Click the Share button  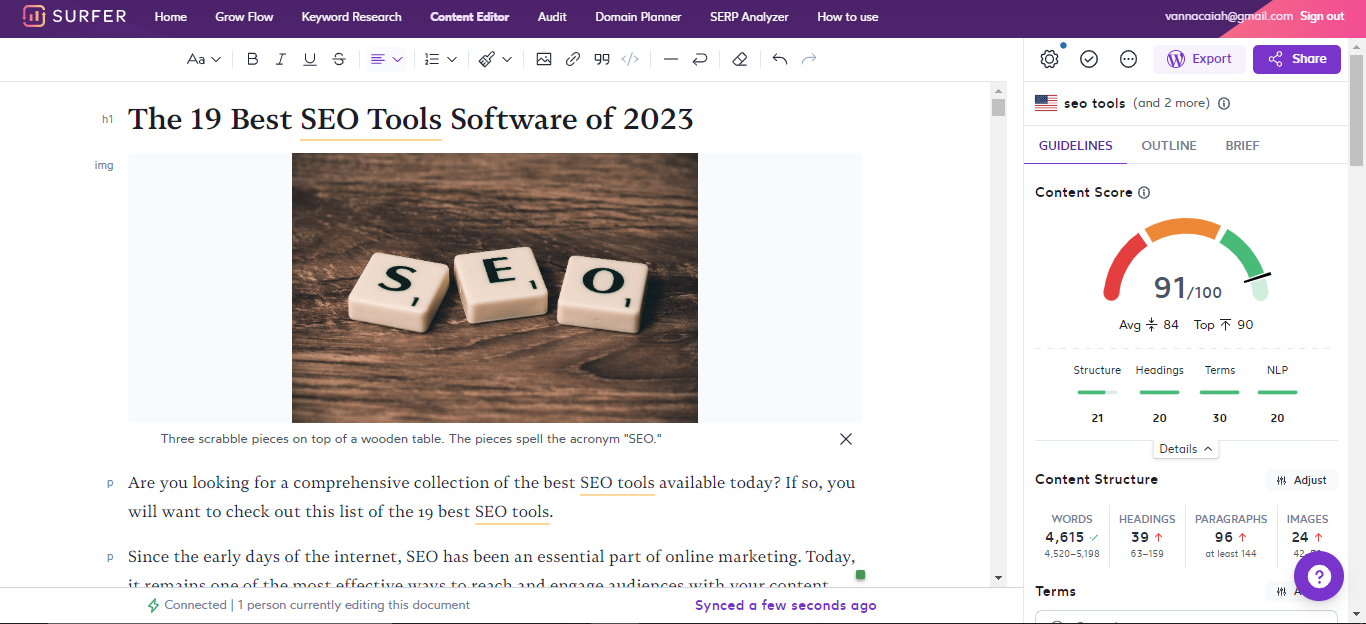coord(1297,59)
